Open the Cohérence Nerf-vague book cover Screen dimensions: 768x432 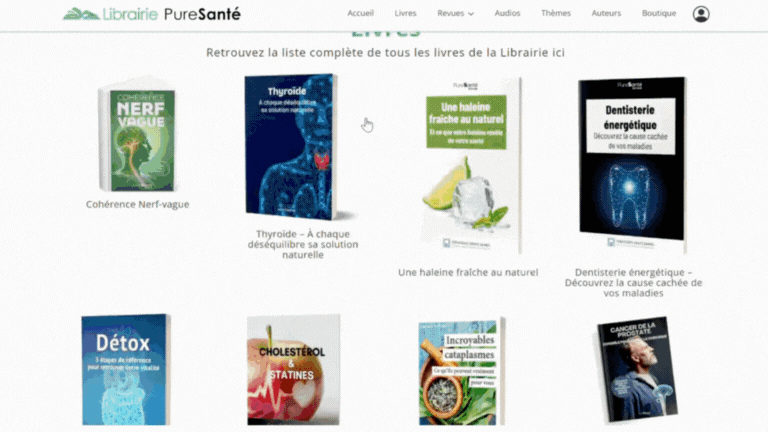tap(138, 134)
